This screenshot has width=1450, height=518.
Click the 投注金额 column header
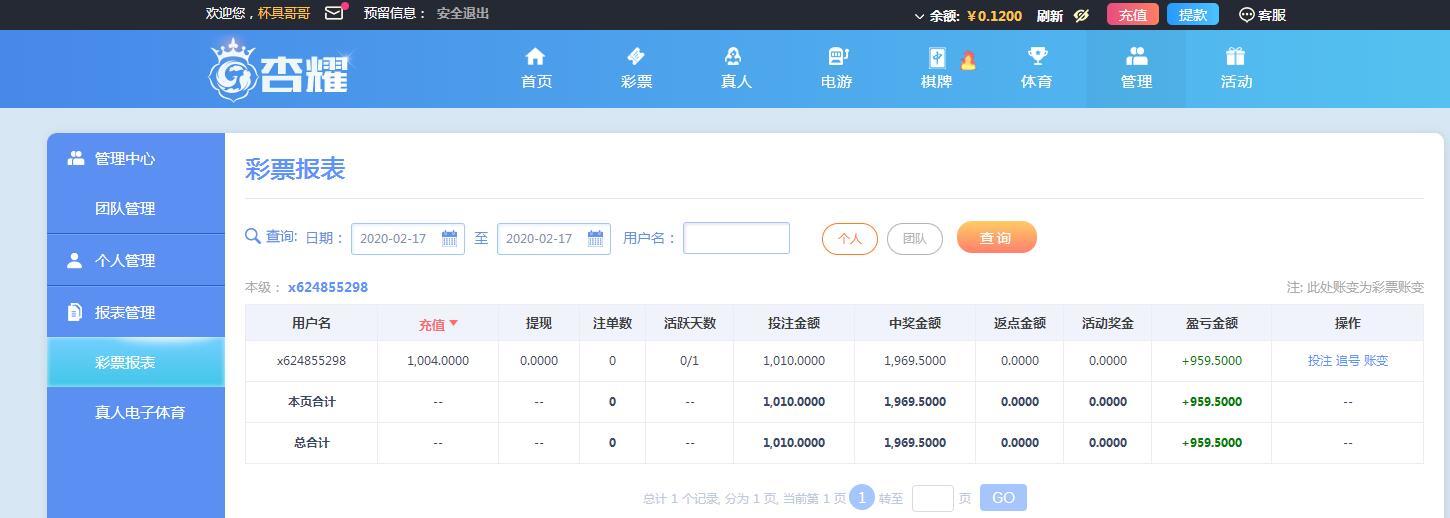coord(794,323)
